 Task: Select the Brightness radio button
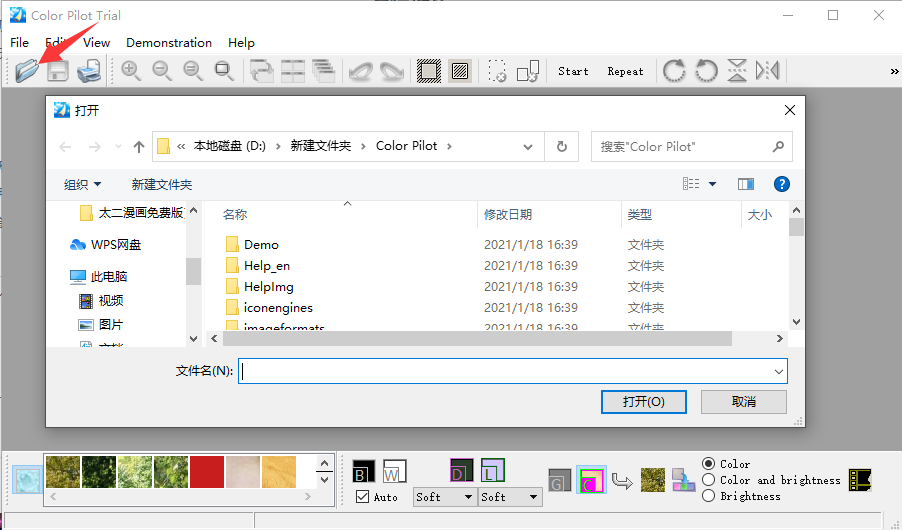(x=709, y=496)
